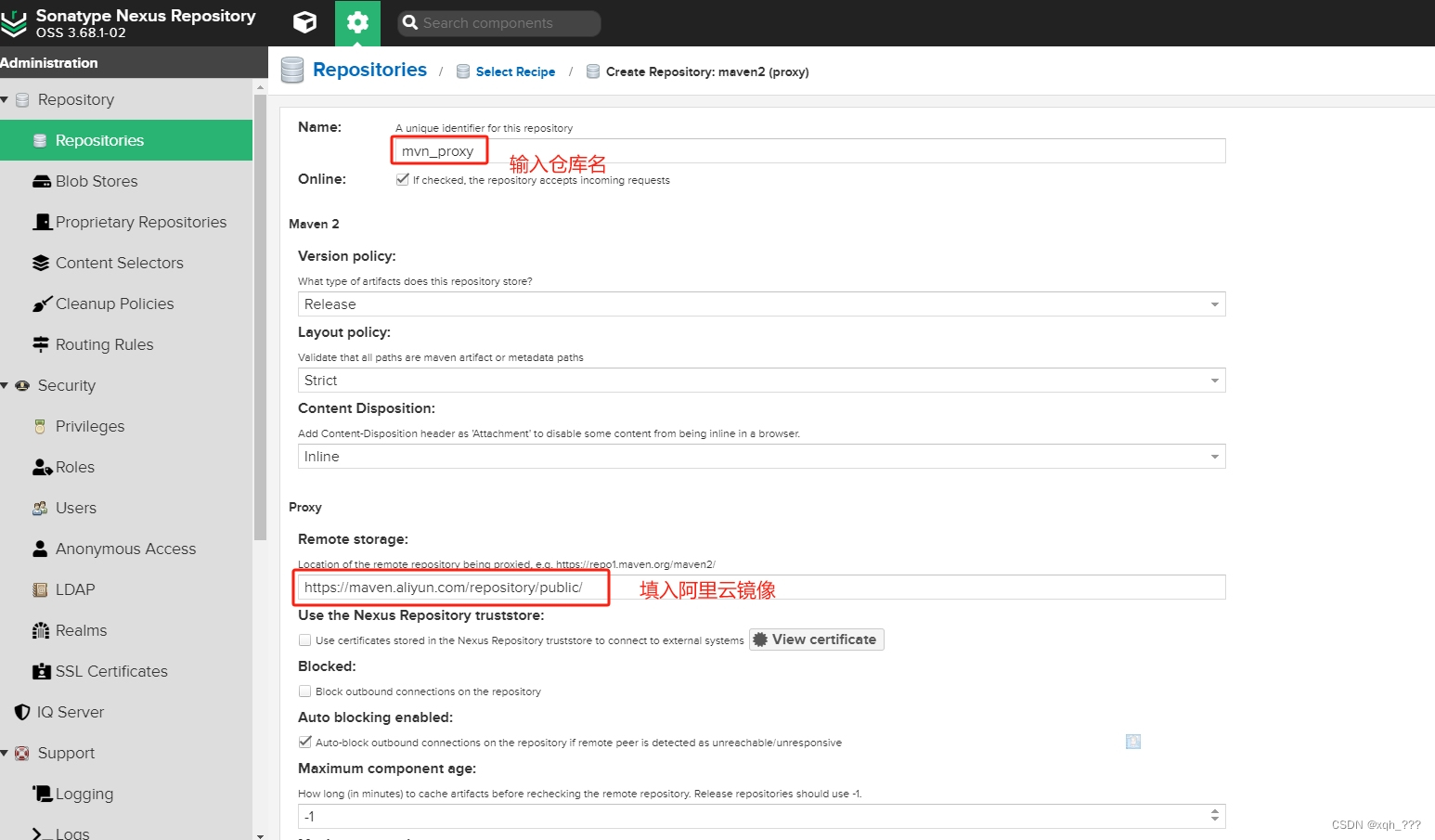The image size is (1435, 840).
Task: Collapse the Security tree section
Action: [5, 385]
